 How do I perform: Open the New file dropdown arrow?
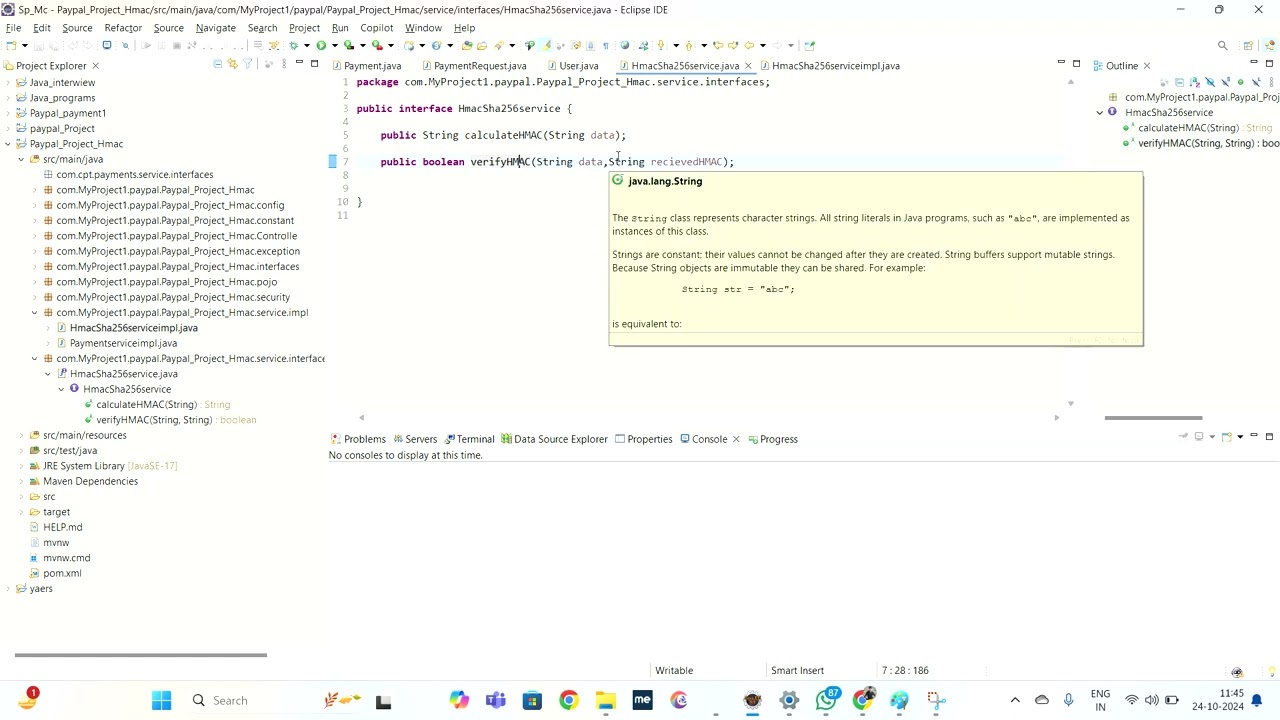coord(24,45)
